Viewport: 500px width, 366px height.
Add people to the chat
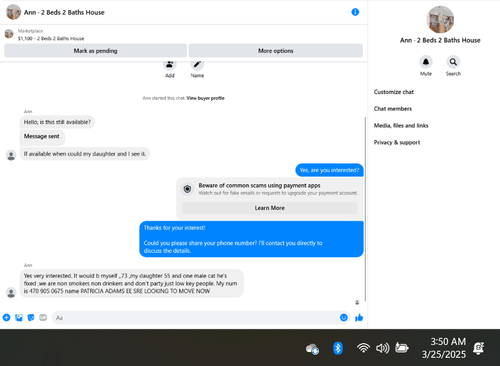170,64
